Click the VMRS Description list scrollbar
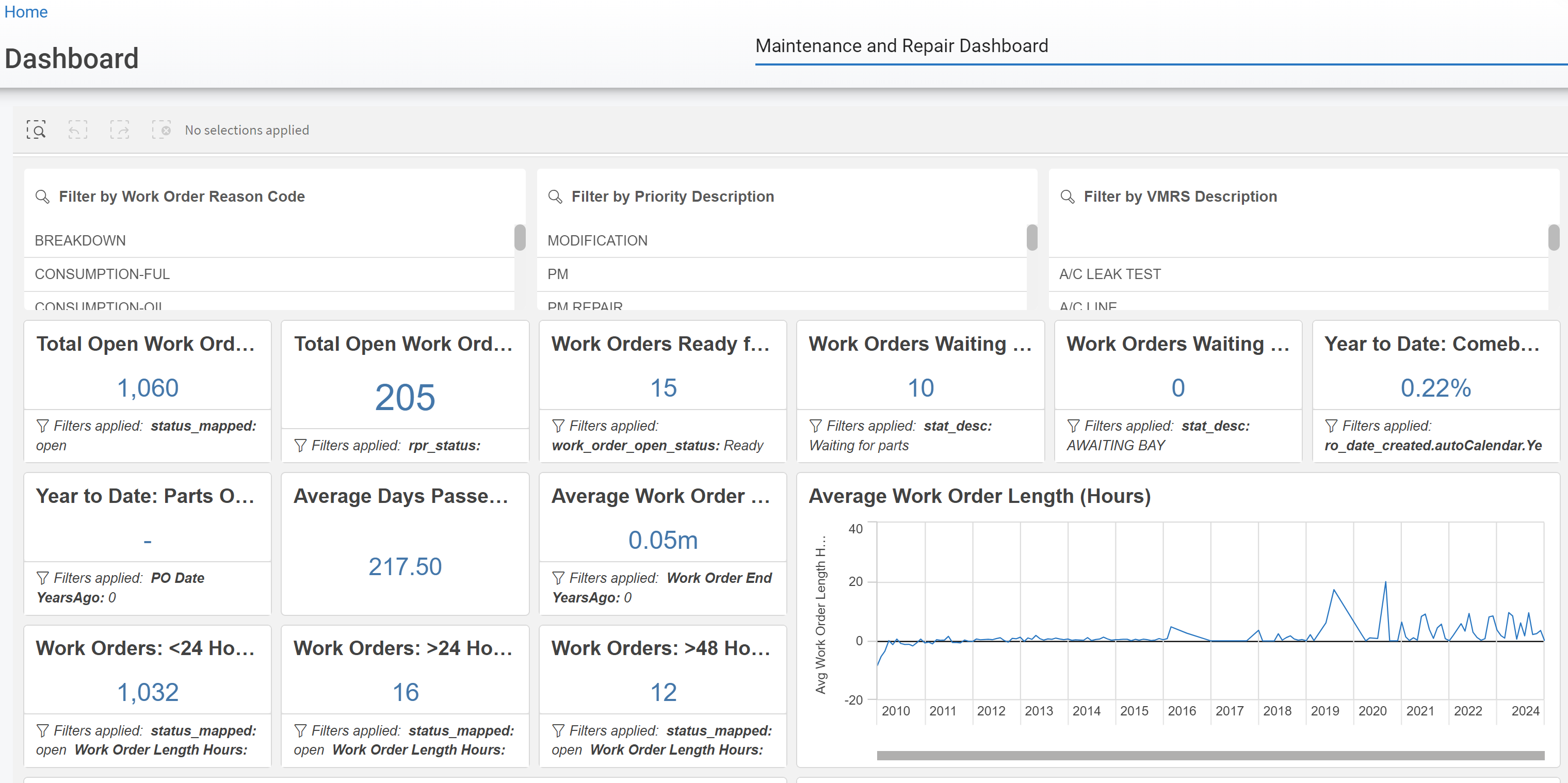The width and height of the screenshot is (1568, 783). tap(1553, 237)
